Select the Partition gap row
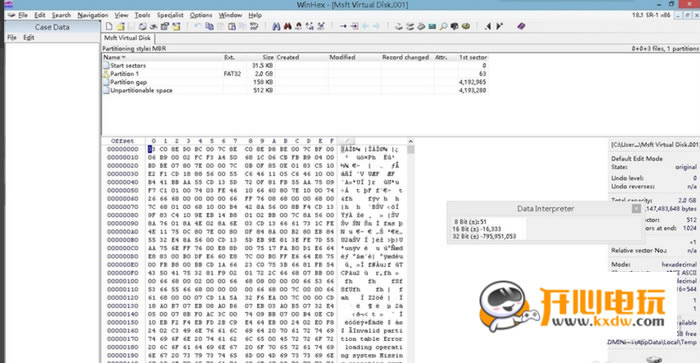Image resolution: width=700 pixels, height=363 pixels. pos(295,82)
